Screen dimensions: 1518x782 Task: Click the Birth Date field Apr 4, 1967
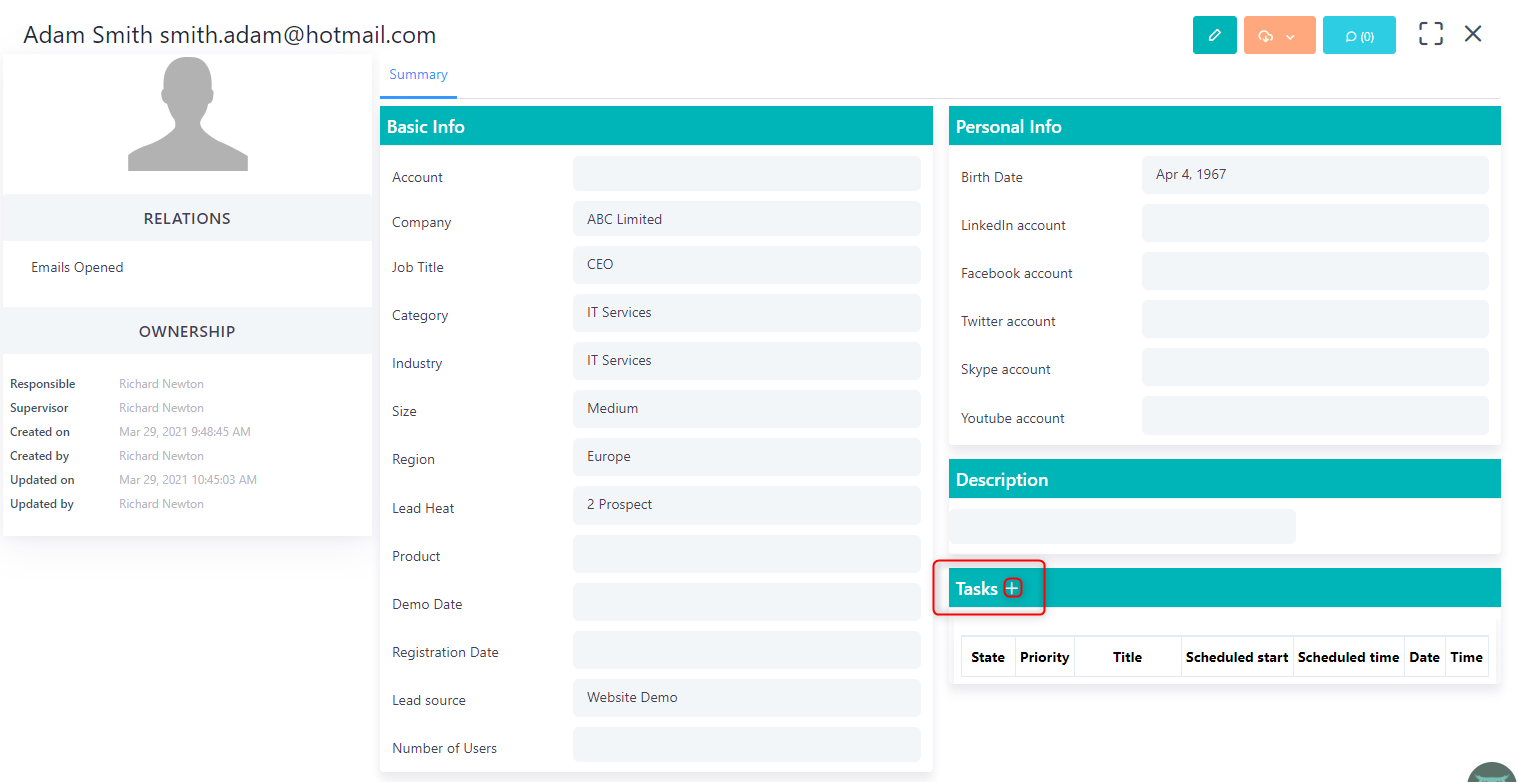[1315, 175]
